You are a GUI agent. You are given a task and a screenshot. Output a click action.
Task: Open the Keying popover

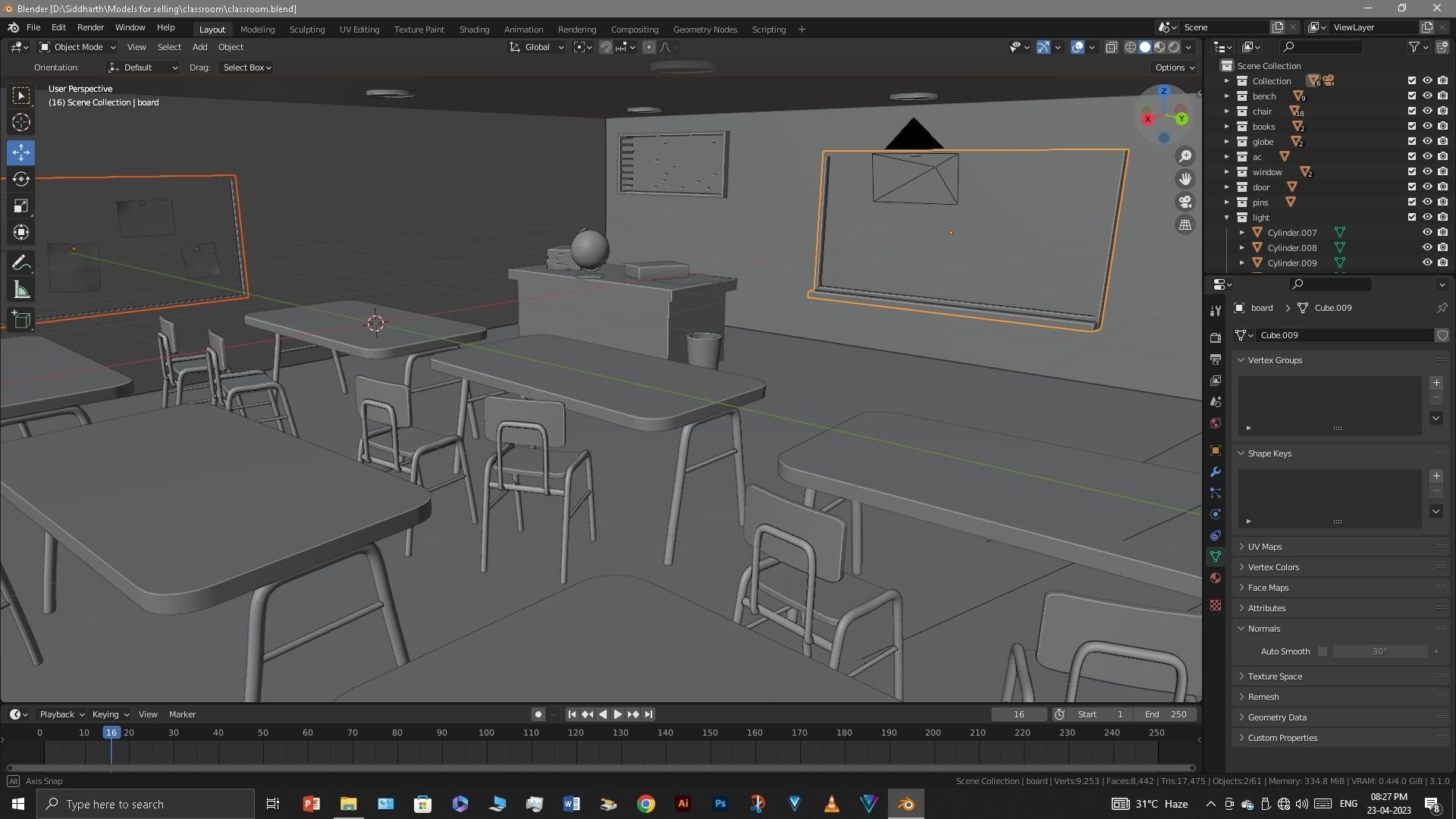tap(110, 714)
